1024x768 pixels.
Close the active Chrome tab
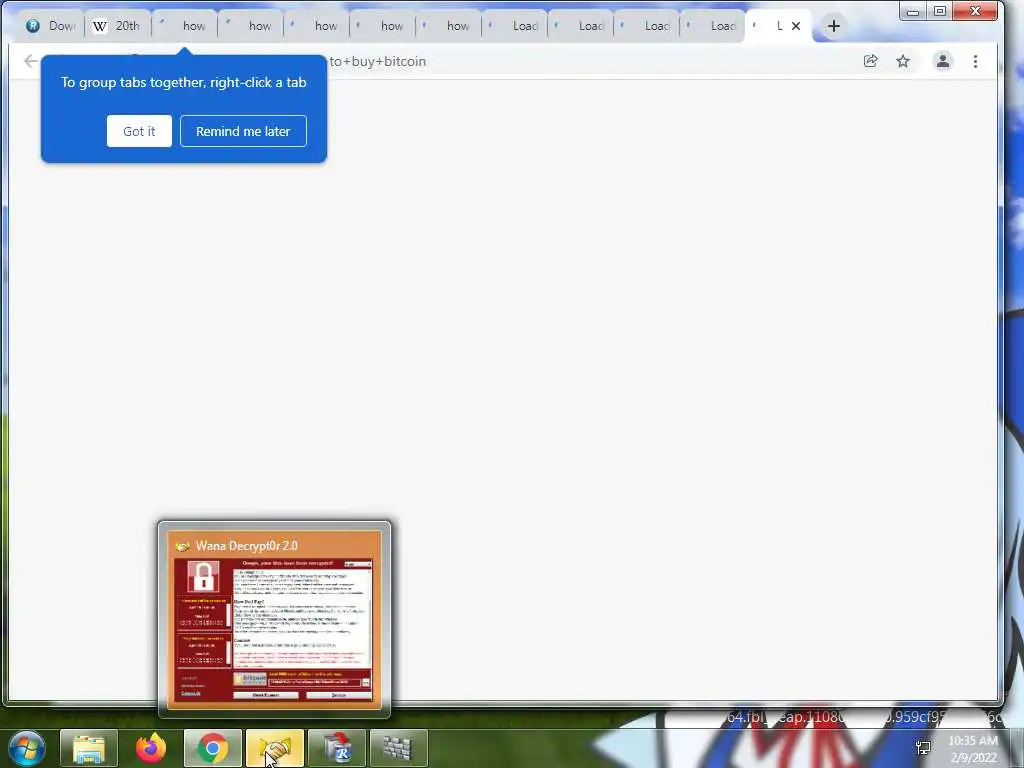(x=795, y=26)
